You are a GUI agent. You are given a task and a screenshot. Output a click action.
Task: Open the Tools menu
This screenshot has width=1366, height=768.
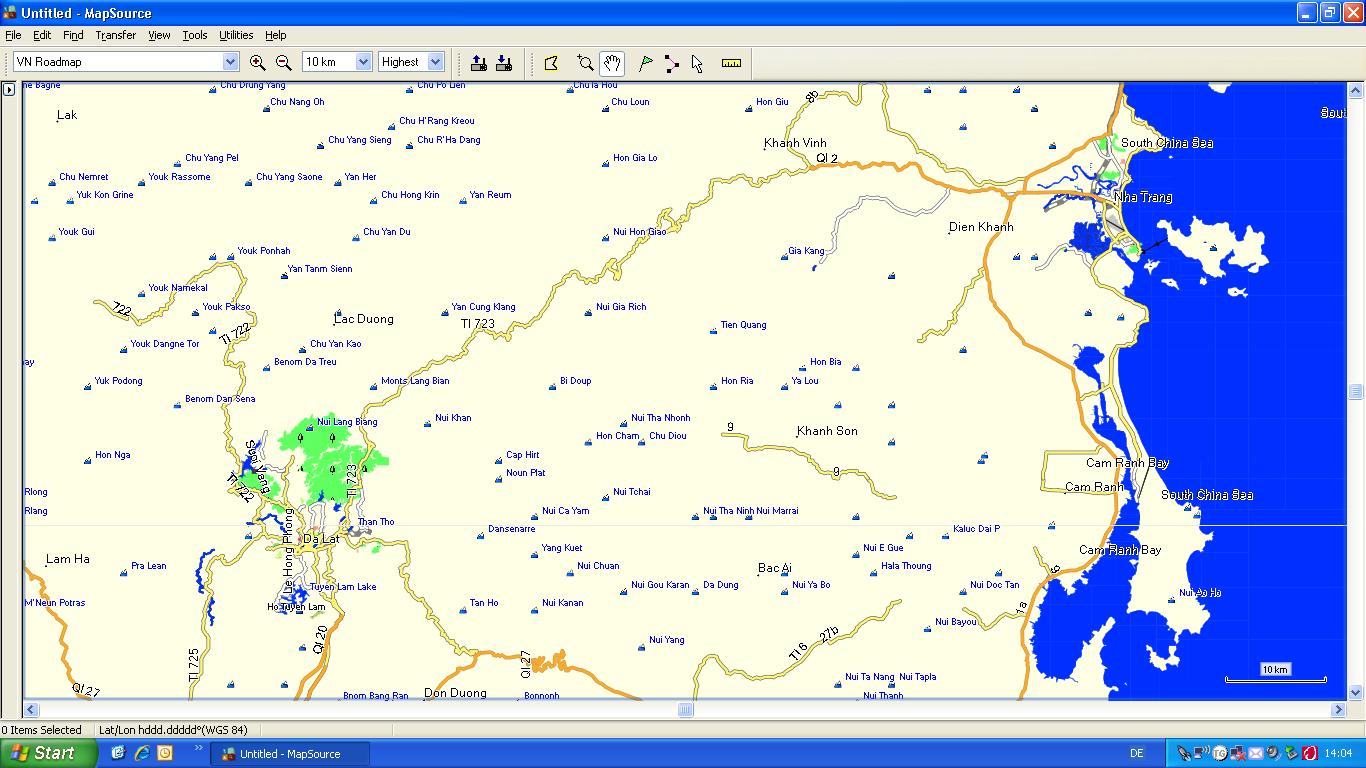195,35
